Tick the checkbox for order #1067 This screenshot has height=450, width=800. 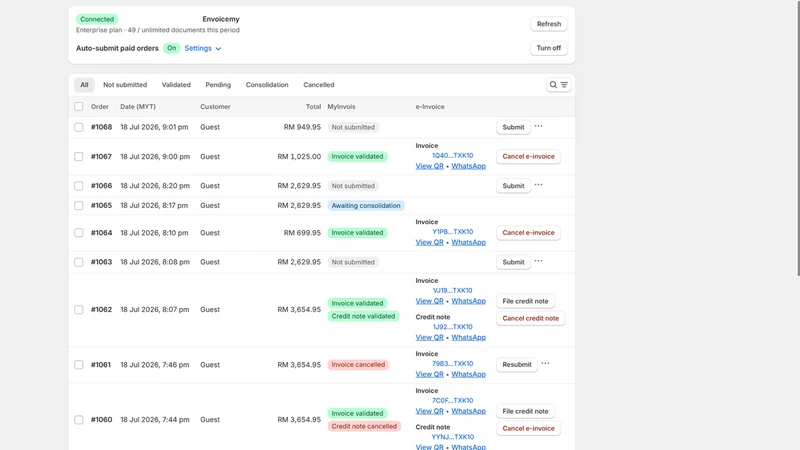pyautogui.click(x=79, y=157)
